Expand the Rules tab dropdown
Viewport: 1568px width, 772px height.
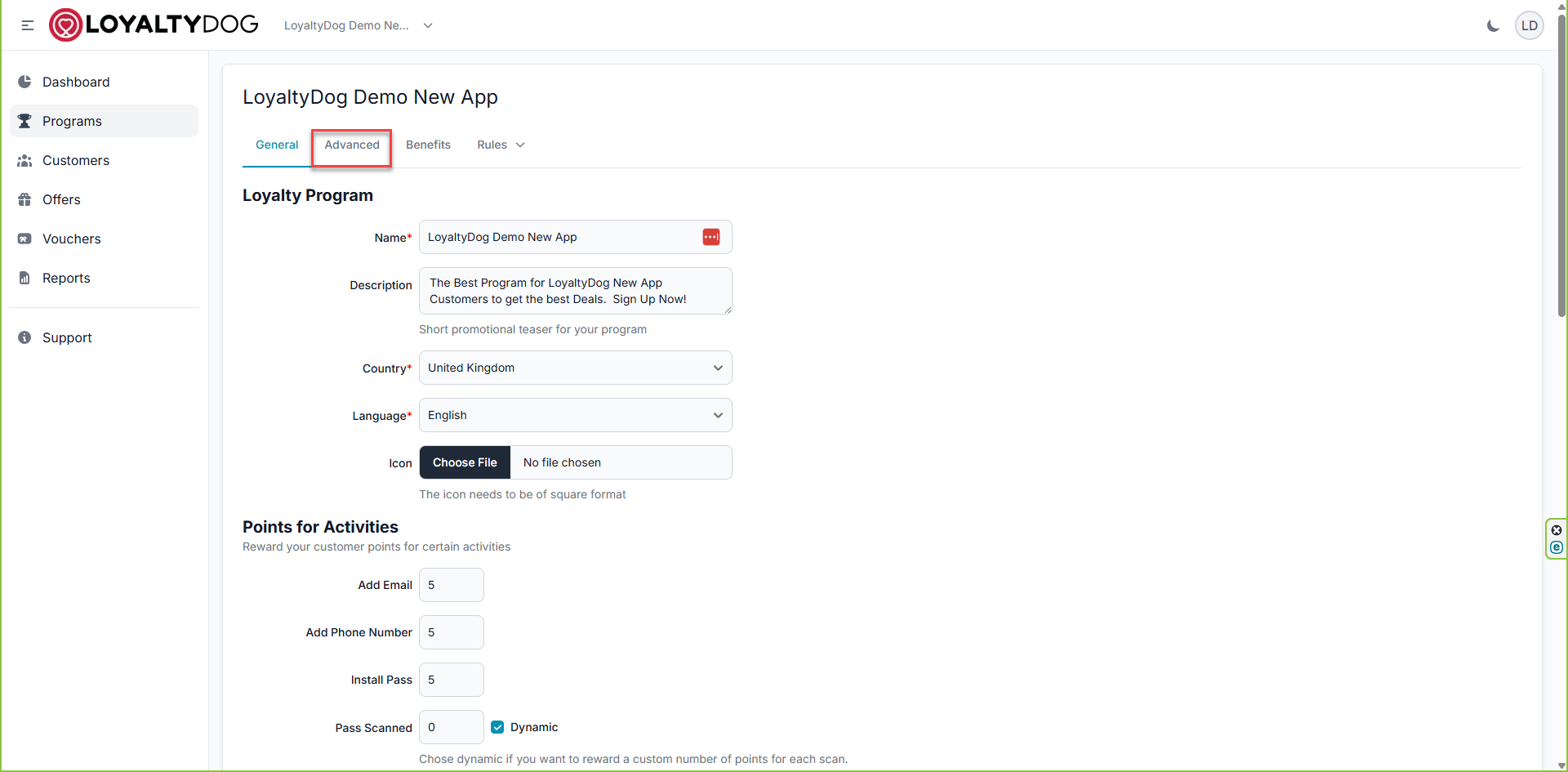point(501,145)
